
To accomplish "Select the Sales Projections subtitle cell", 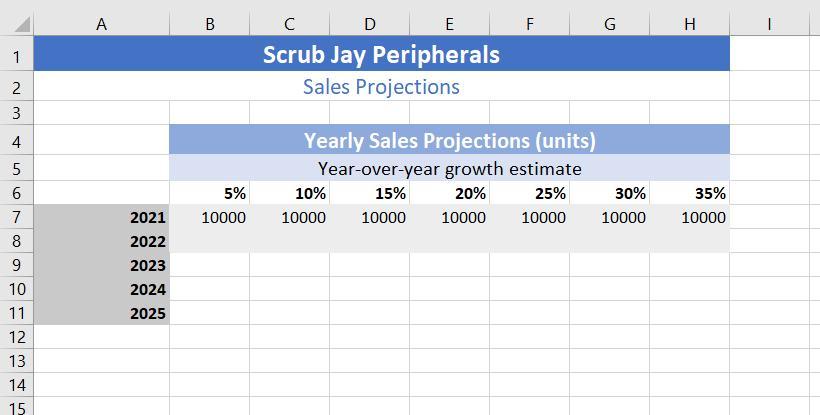I will coord(381,87).
